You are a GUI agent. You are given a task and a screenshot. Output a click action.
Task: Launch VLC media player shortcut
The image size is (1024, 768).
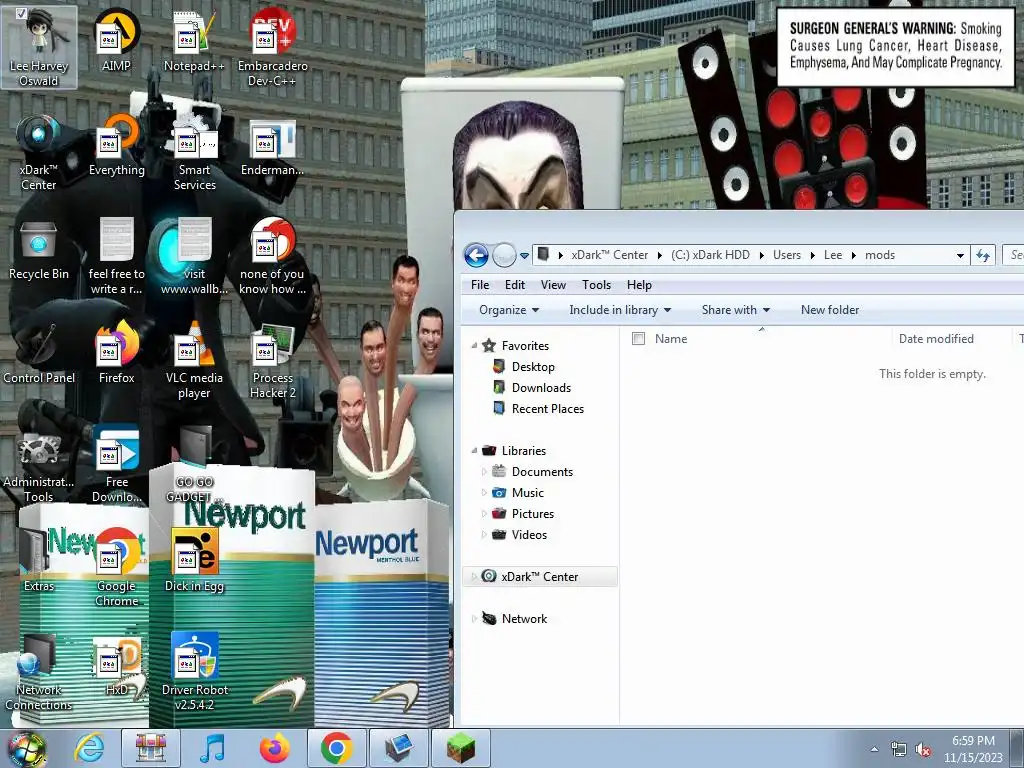click(194, 359)
